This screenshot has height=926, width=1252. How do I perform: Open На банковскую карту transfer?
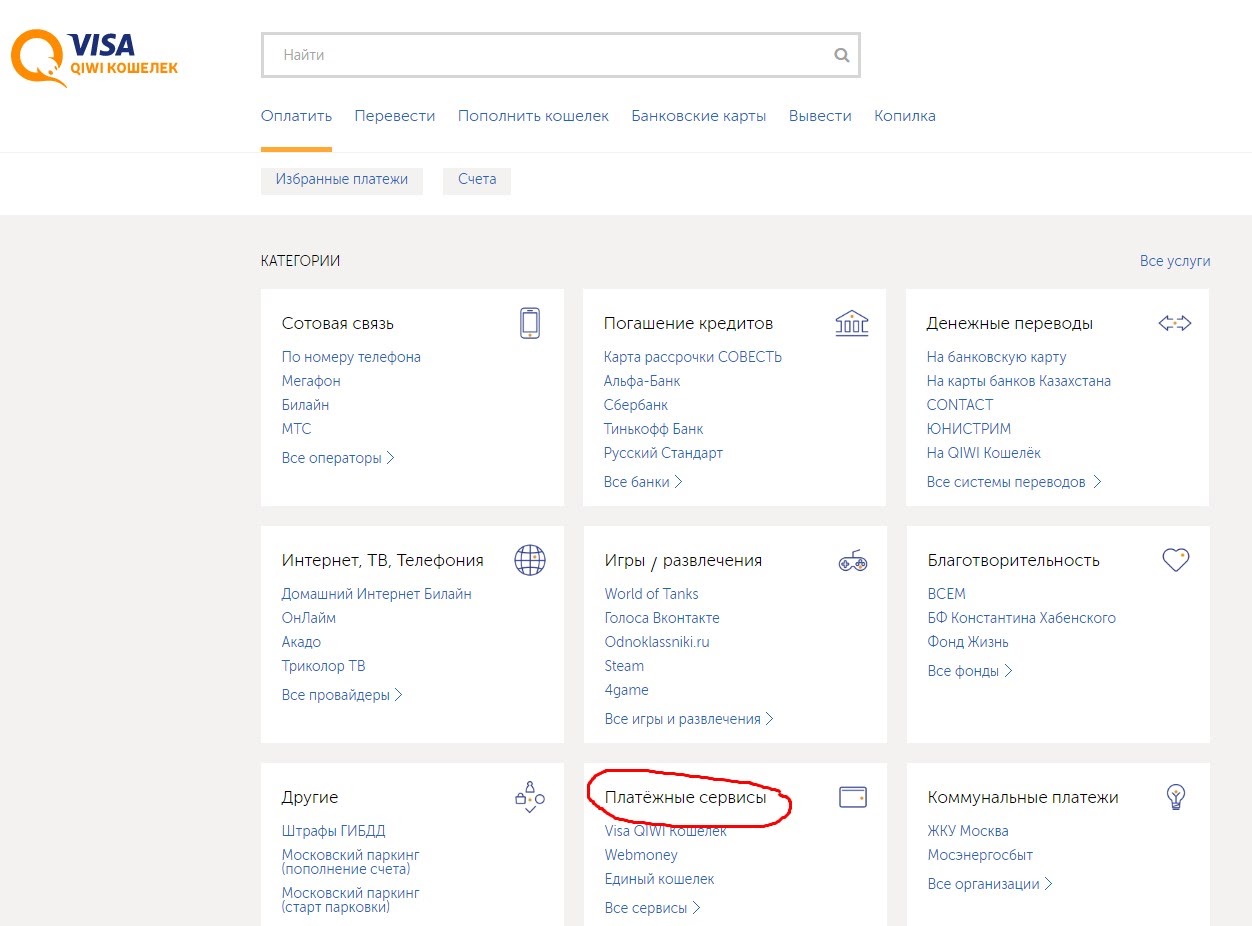point(997,357)
